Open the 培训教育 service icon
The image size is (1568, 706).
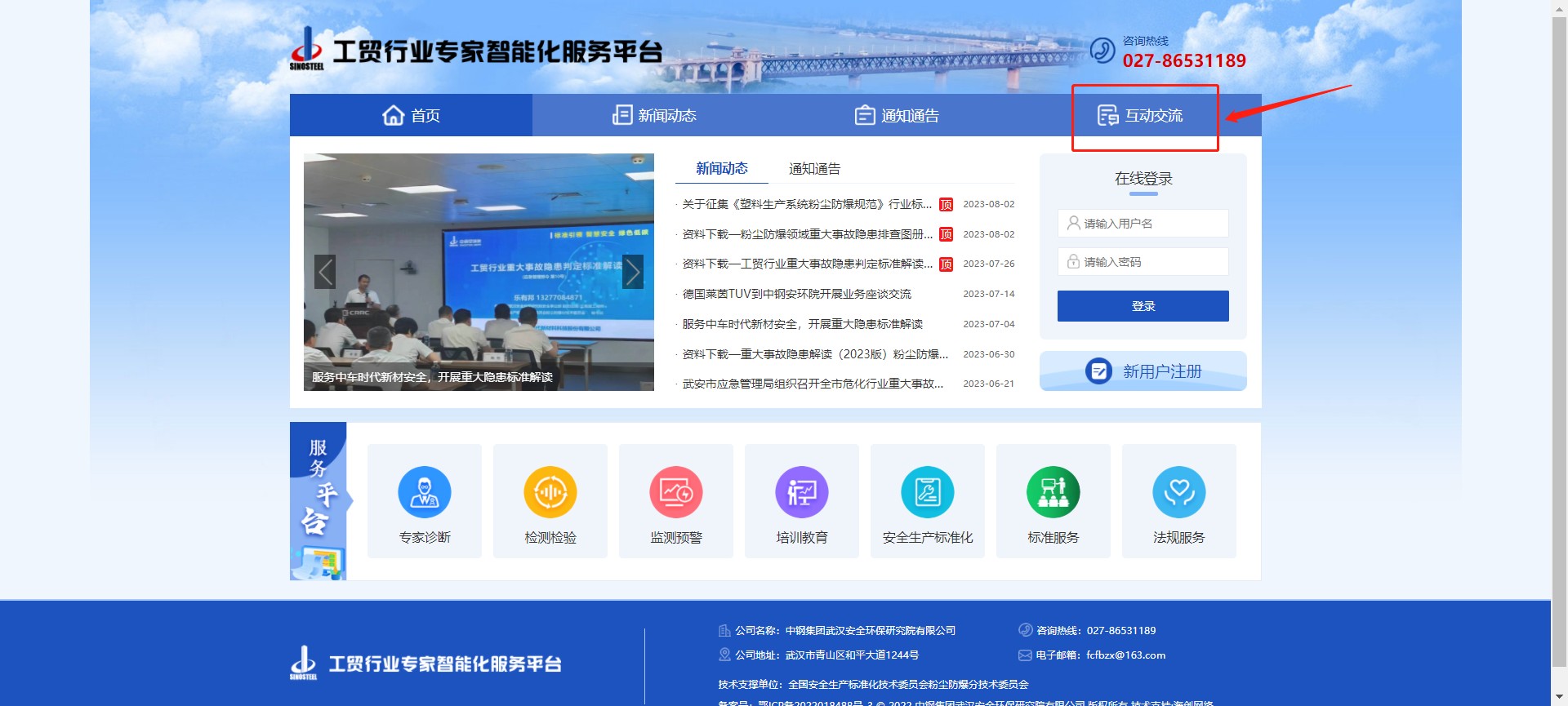pos(802,492)
